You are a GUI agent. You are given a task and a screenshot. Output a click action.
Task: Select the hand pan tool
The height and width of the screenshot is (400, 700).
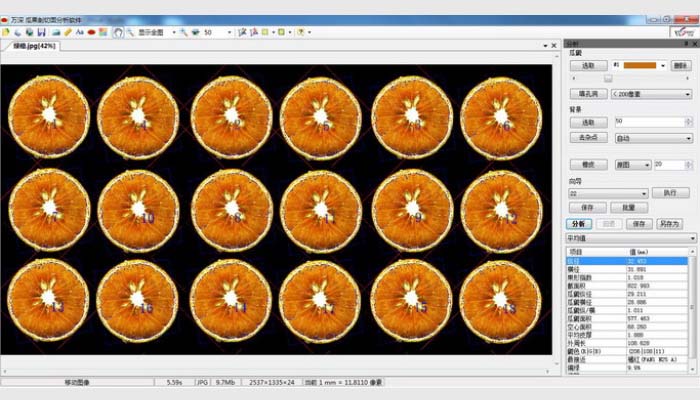click(117, 32)
